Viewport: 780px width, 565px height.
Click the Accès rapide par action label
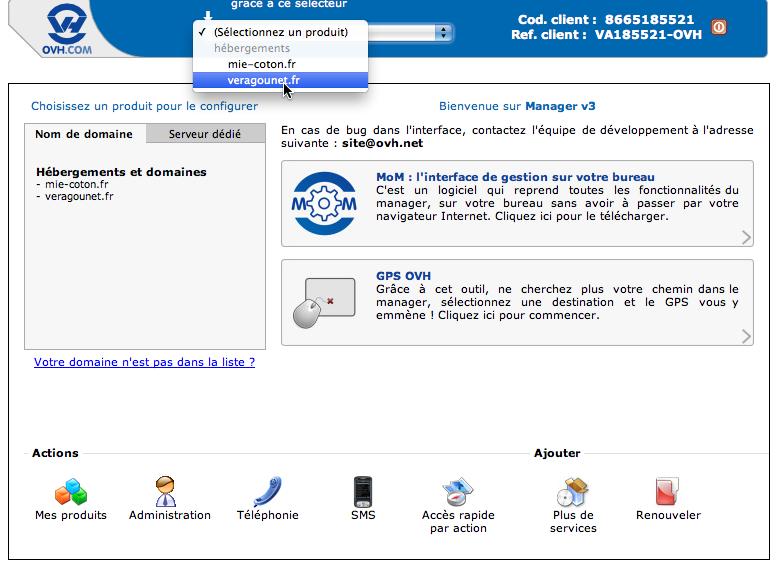pyautogui.click(x=458, y=522)
